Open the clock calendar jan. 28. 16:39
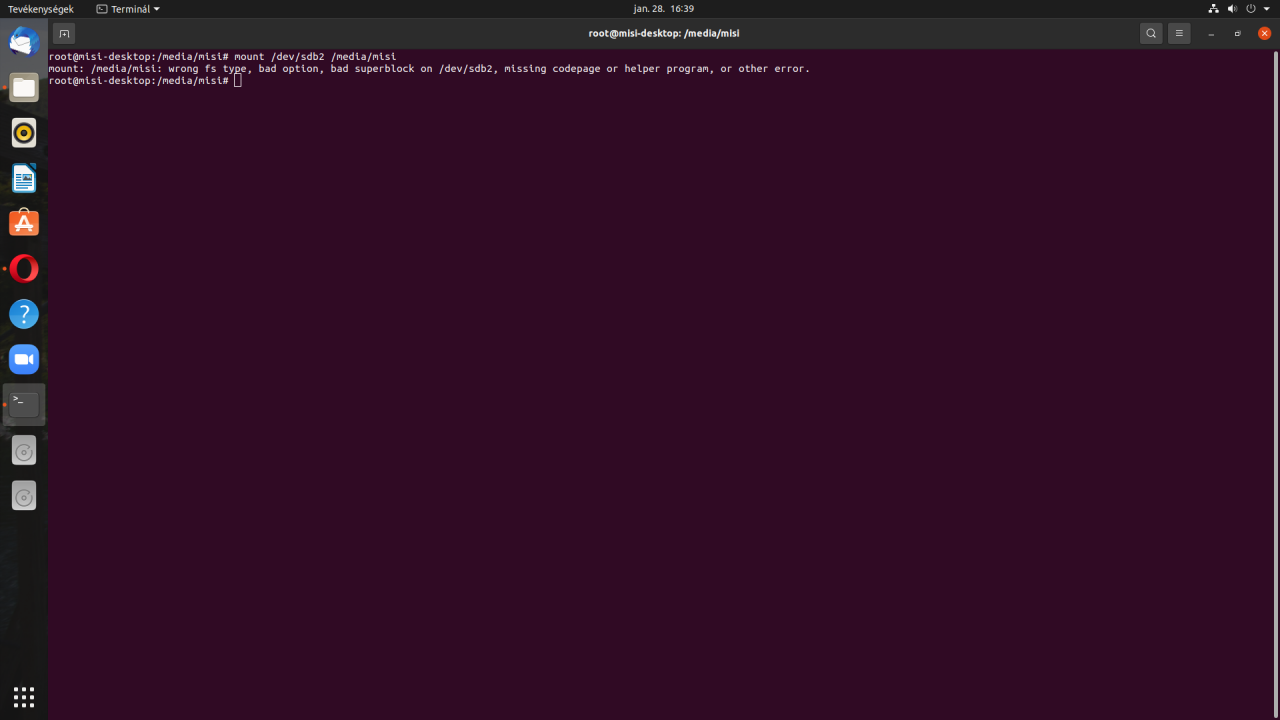This screenshot has width=1280, height=720. [x=663, y=8]
